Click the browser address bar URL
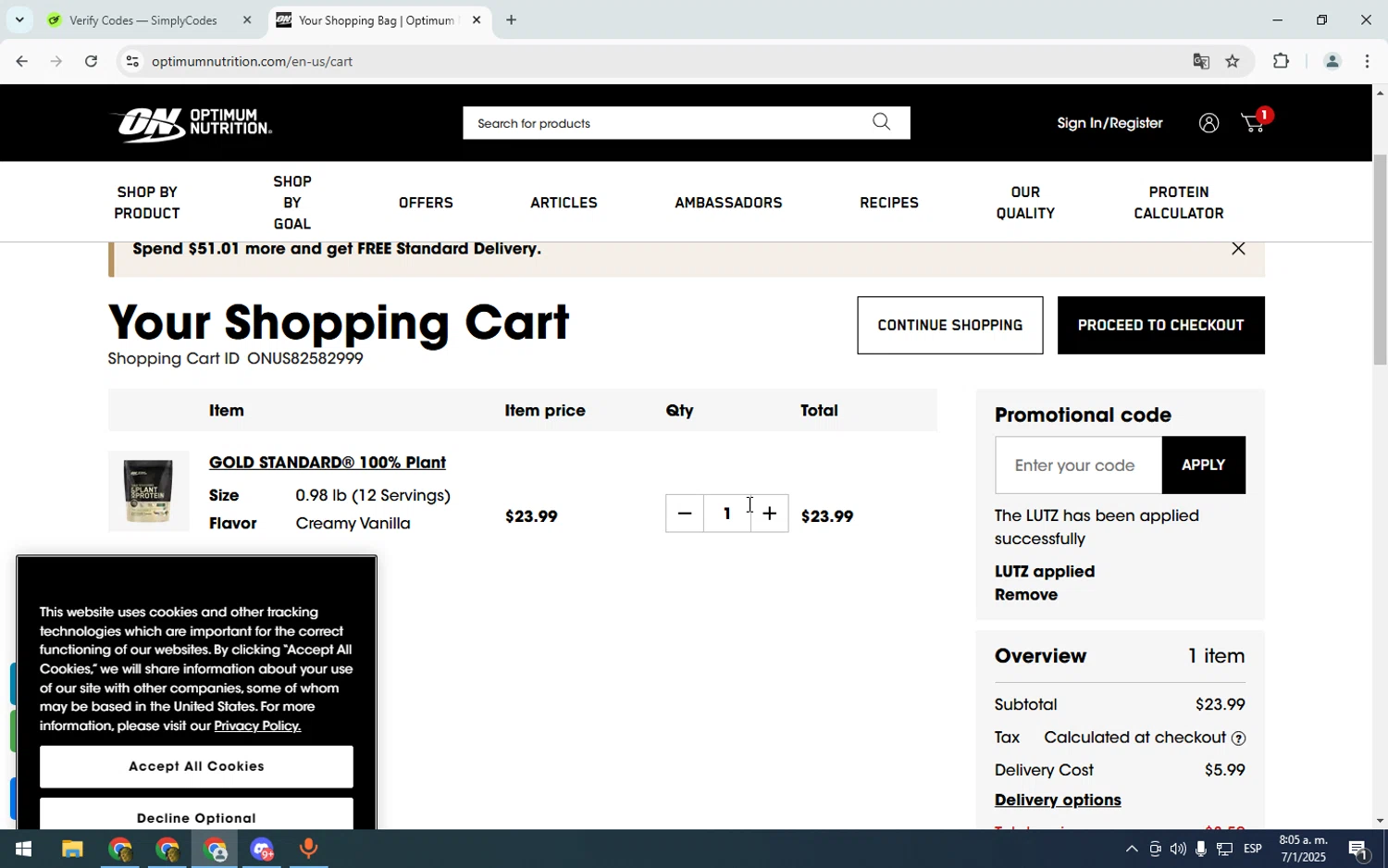The width and height of the screenshot is (1388, 868). 252,61
